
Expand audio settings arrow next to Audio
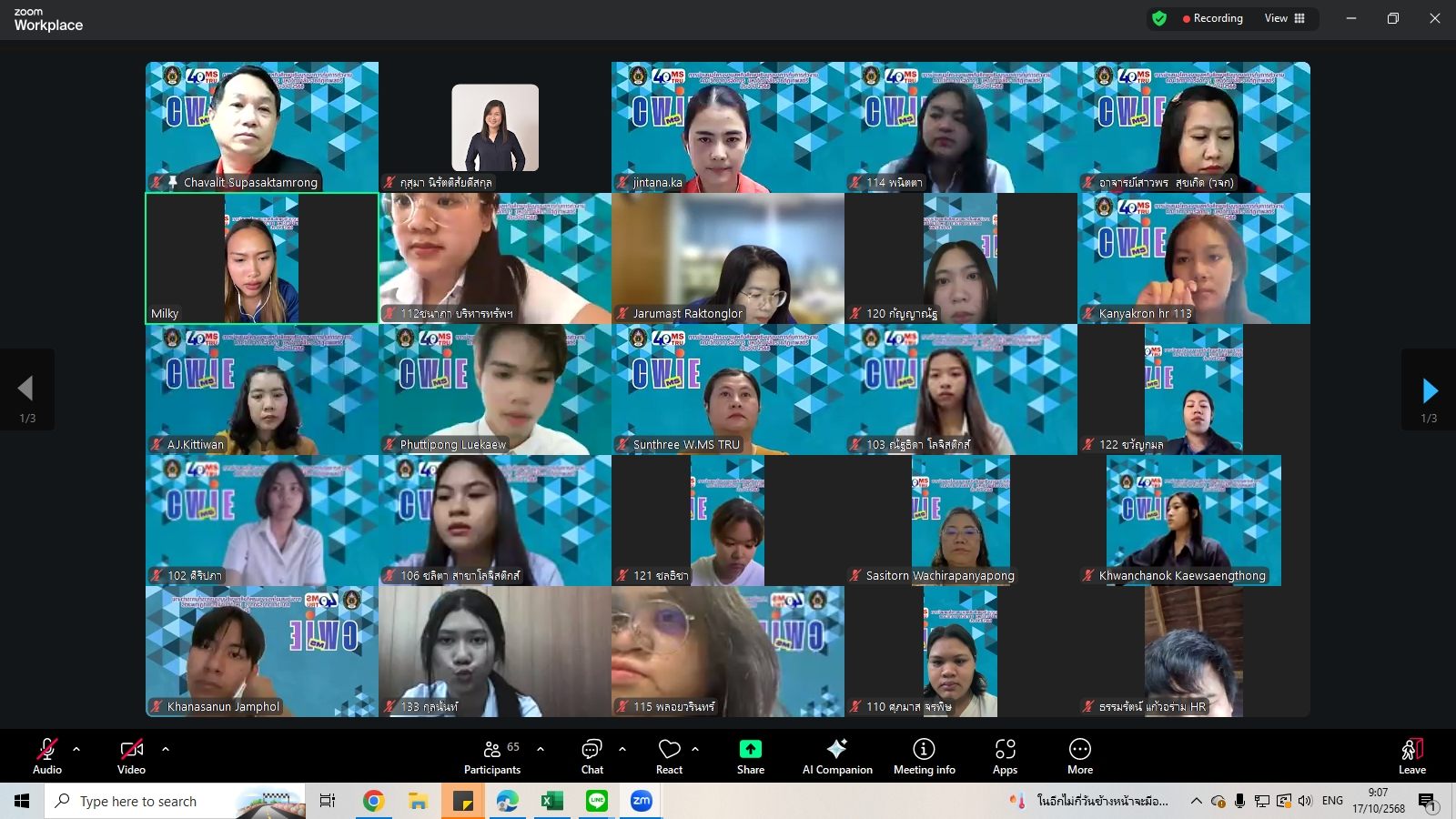[x=76, y=749]
